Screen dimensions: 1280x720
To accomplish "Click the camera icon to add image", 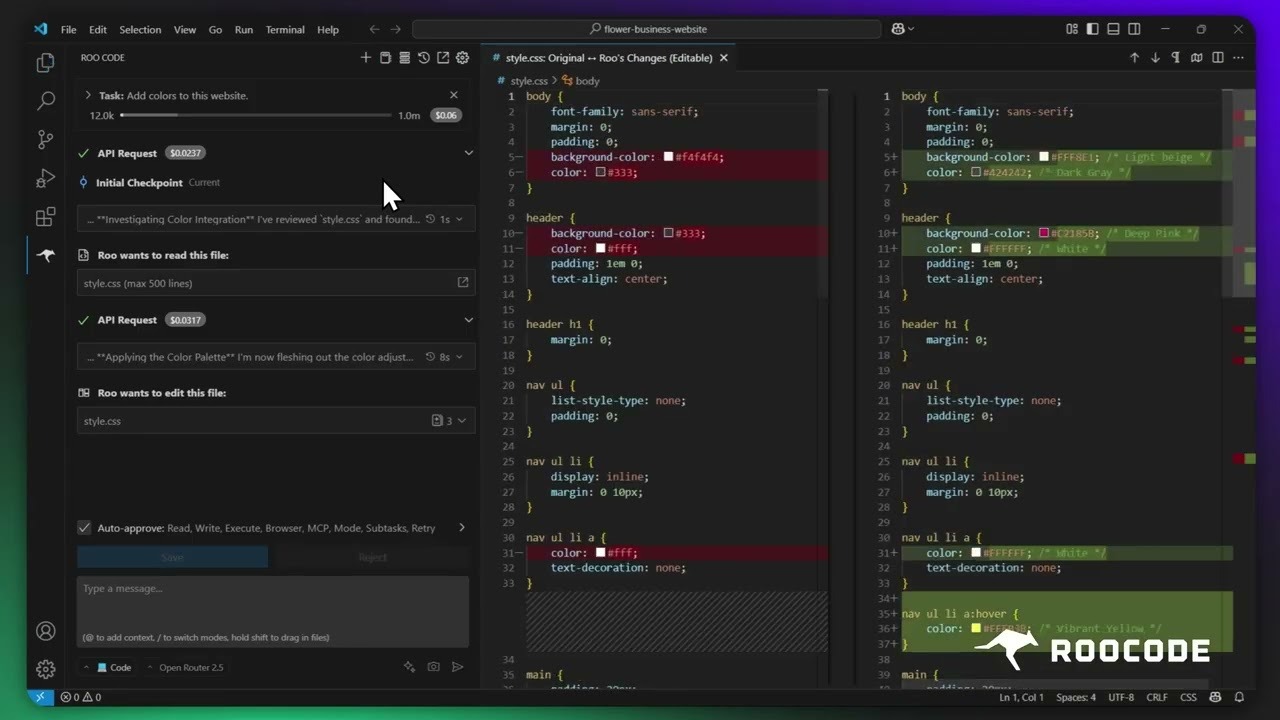I will (x=433, y=667).
